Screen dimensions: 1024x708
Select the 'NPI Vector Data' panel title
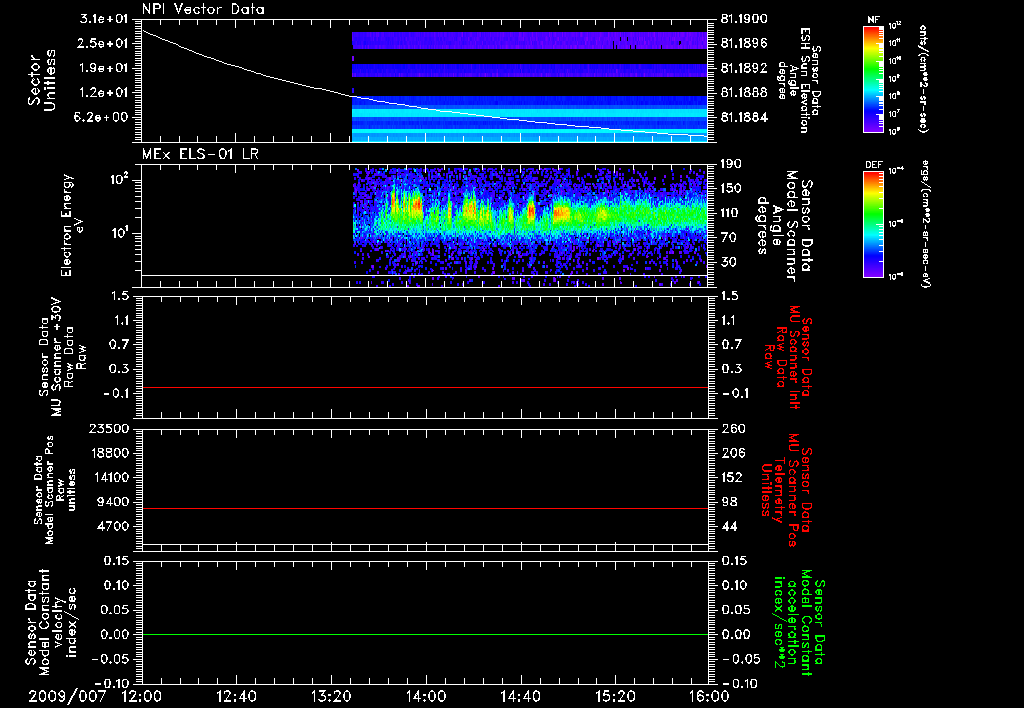203,9
